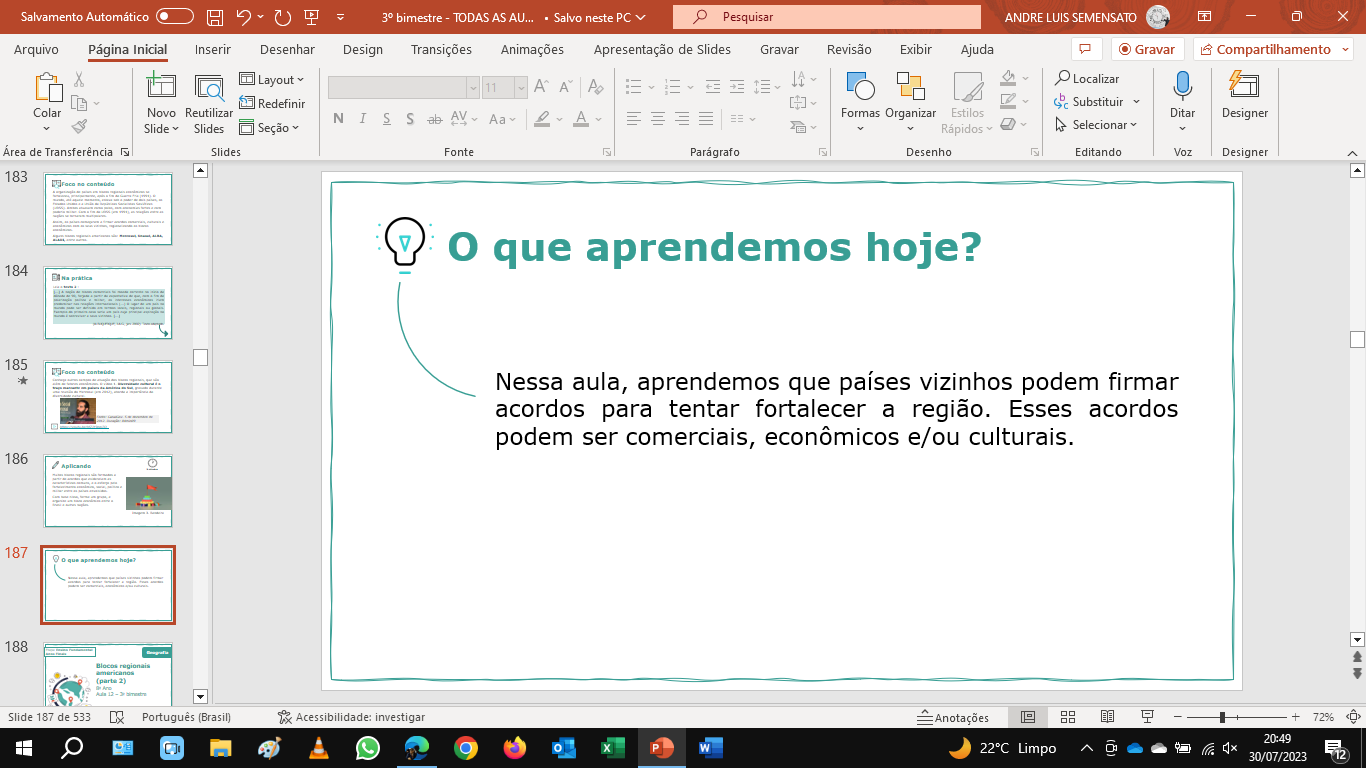Toggle Underline formatting button

(386, 119)
